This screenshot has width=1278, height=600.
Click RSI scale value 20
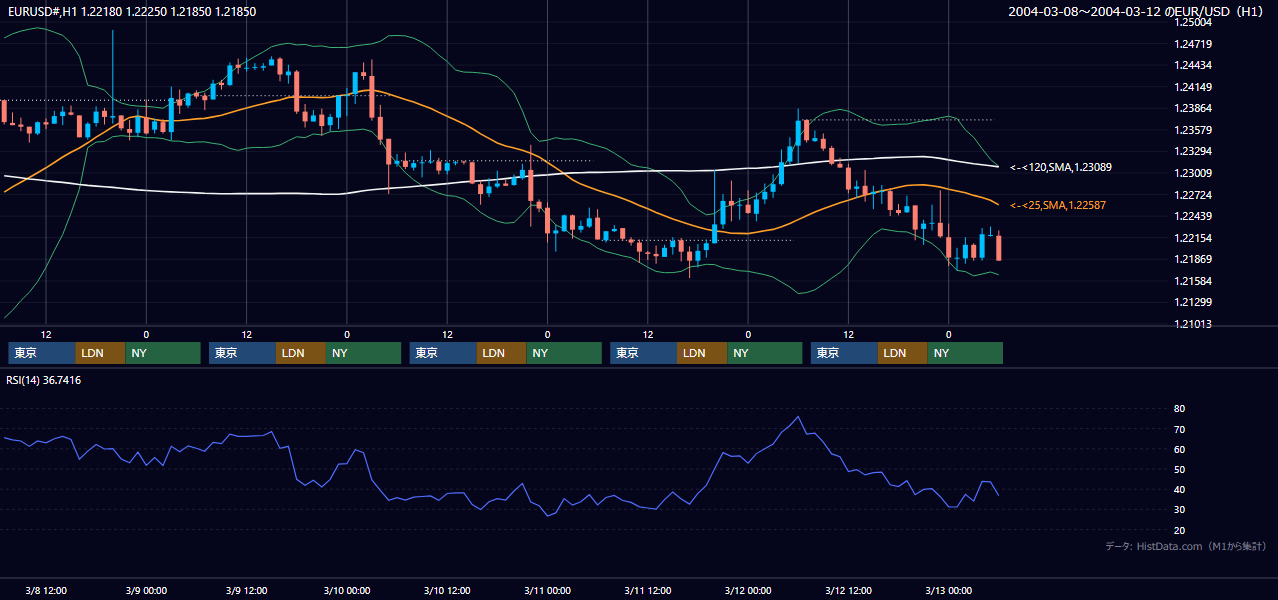[1180, 530]
